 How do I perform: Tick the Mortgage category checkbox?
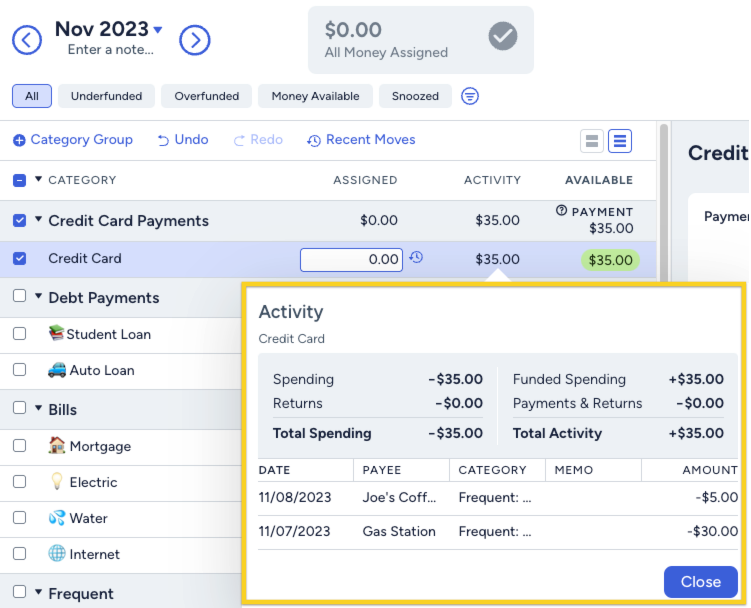20,446
